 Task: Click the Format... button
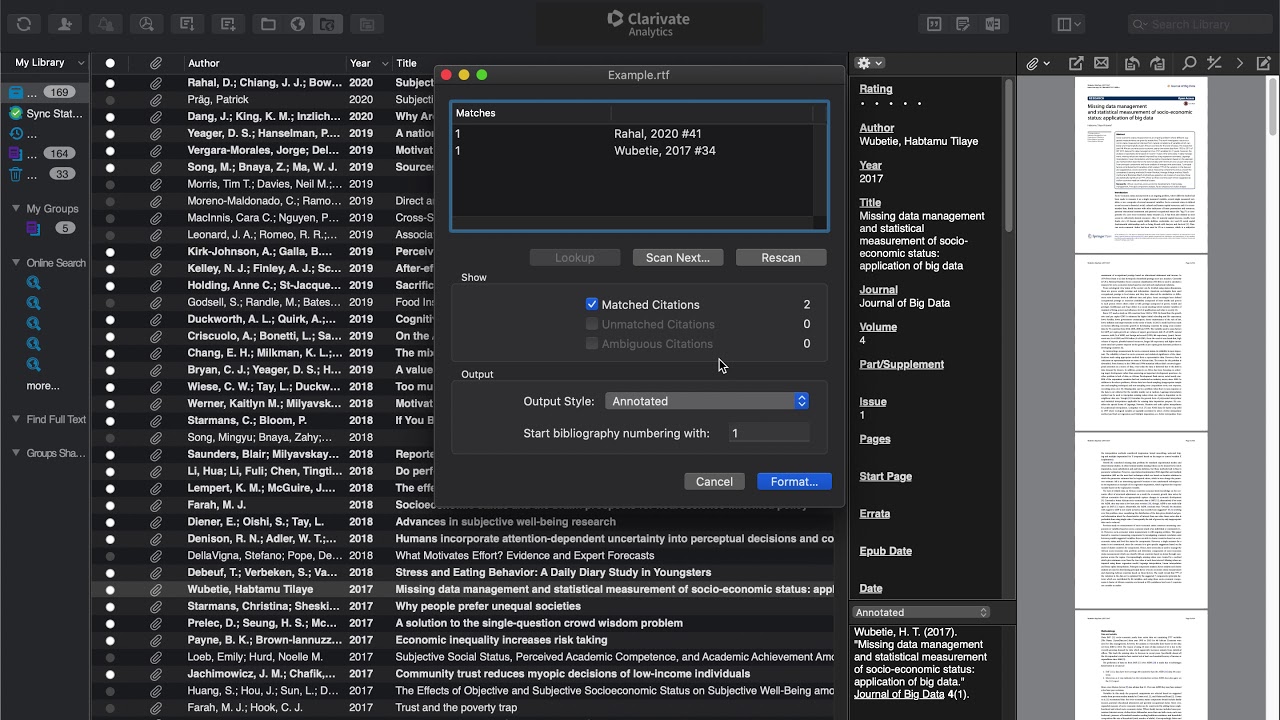pos(794,481)
